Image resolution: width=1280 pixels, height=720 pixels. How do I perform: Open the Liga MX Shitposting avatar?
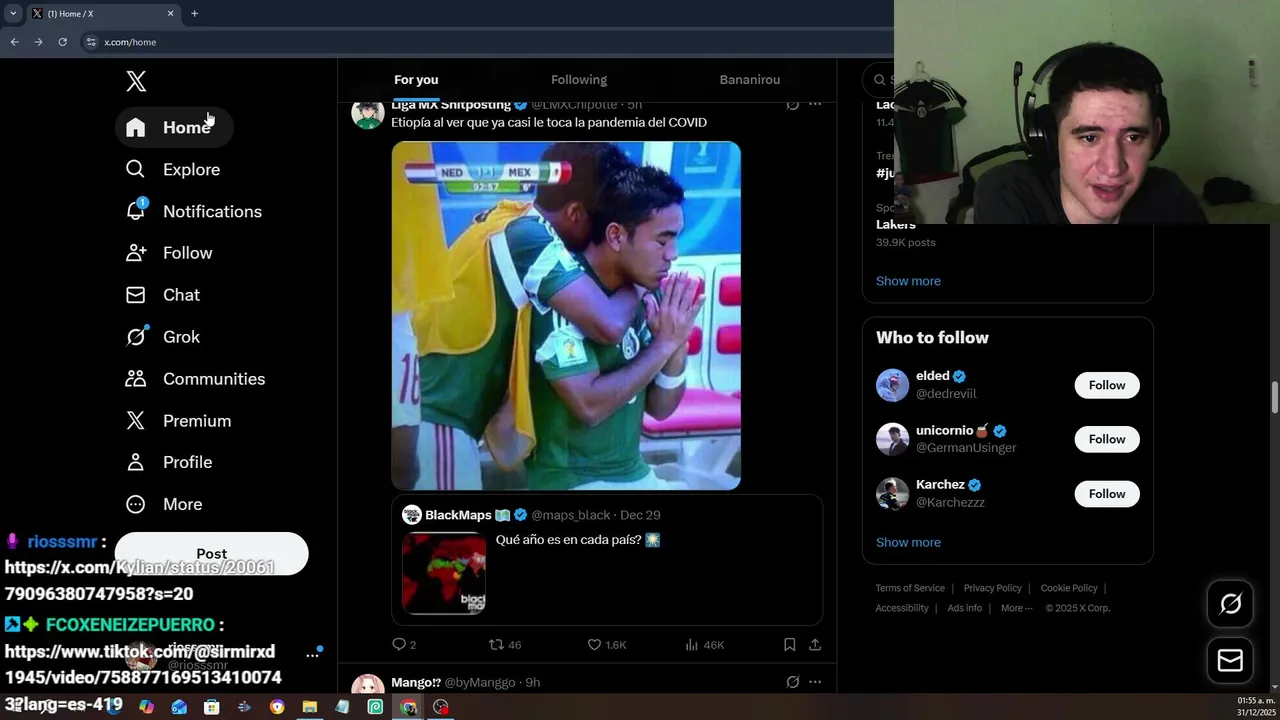tap(368, 113)
